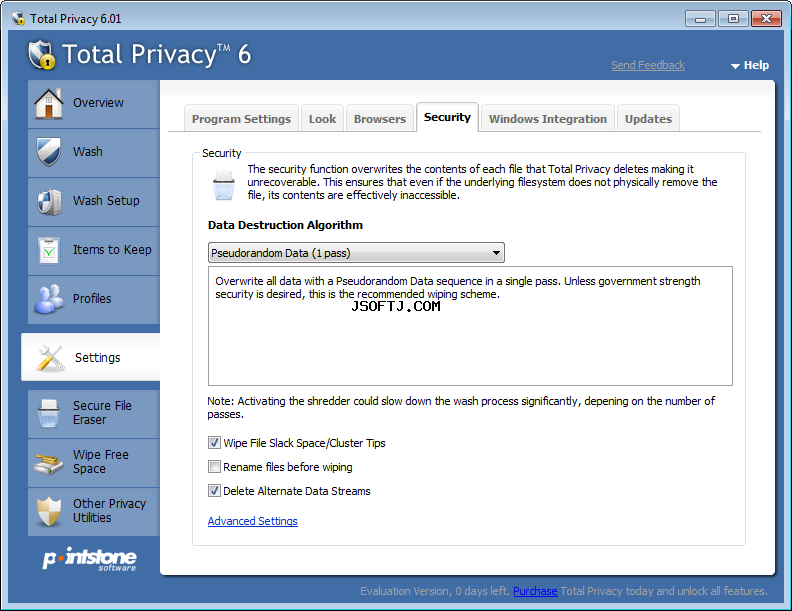Click the Wash Setup shield icon
792x611 pixels.
coord(49,201)
